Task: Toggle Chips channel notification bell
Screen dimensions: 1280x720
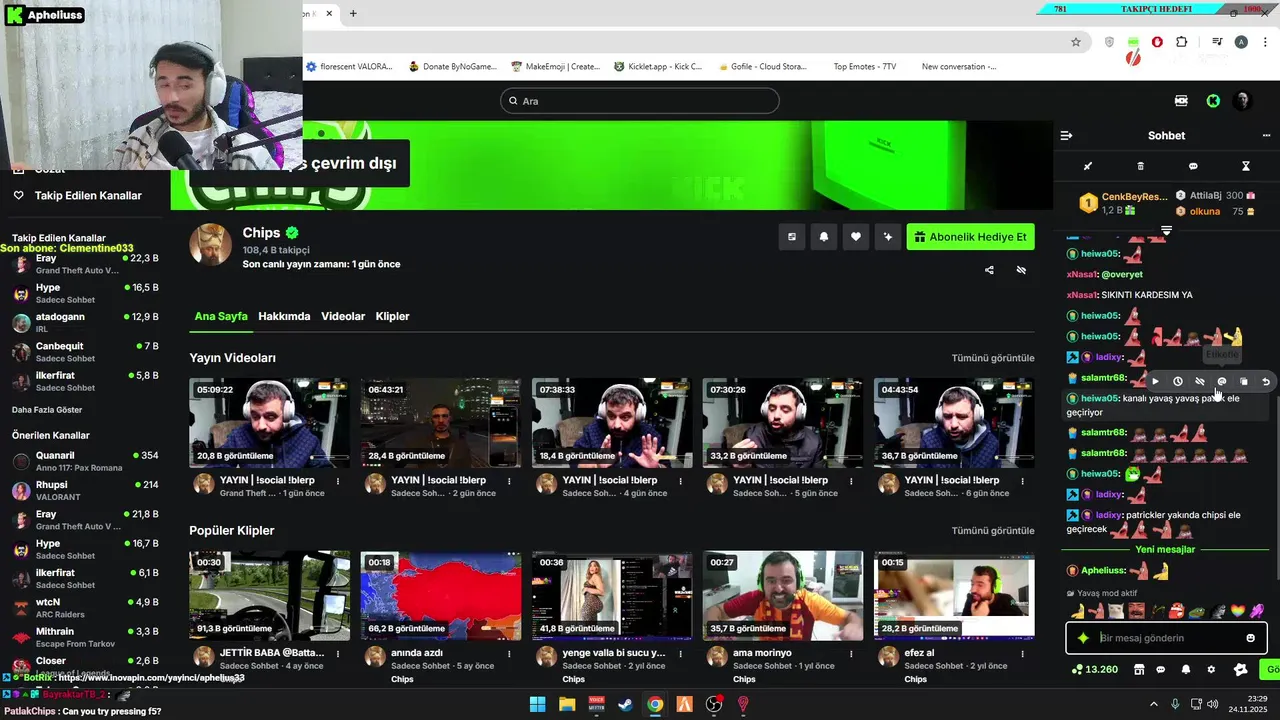Action: [x=824, y=237]
